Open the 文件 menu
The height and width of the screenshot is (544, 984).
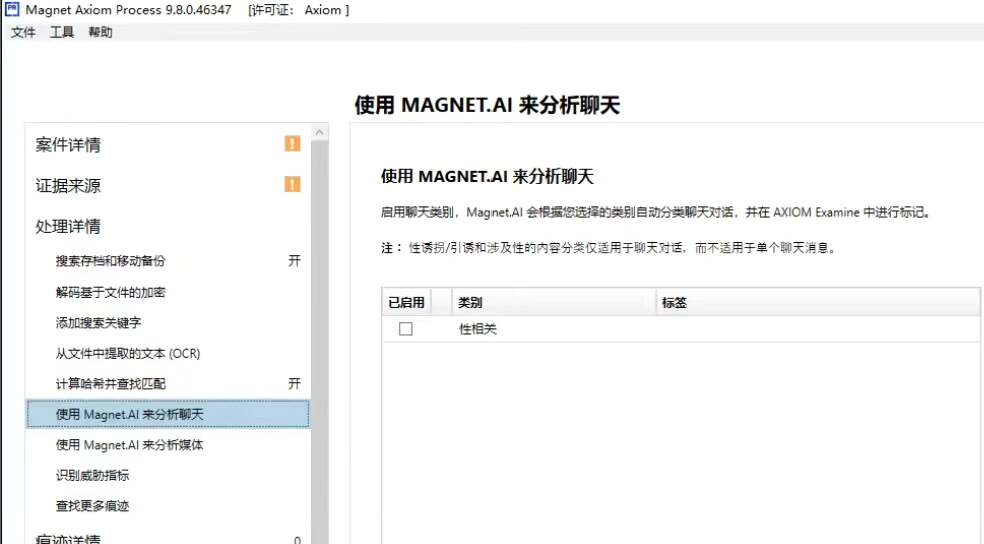[23, 32]
